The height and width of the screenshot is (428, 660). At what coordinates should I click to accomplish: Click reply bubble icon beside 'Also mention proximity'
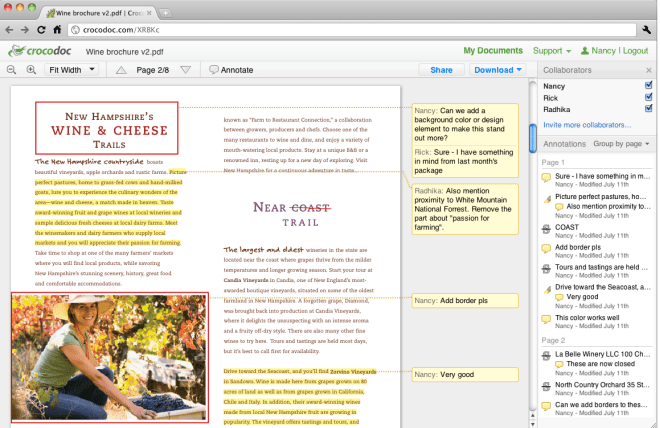click(x=559, y=207)
